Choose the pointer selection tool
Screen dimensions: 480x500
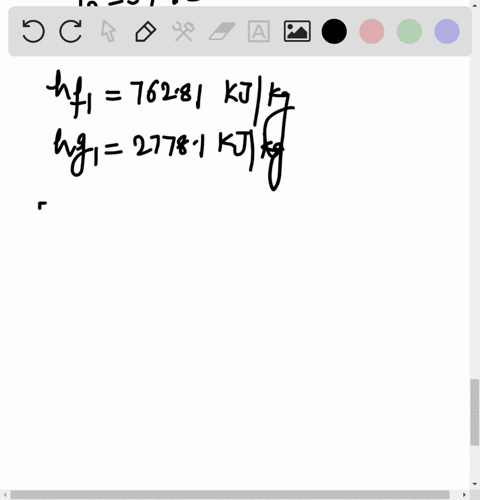click(x=108, y=31)
